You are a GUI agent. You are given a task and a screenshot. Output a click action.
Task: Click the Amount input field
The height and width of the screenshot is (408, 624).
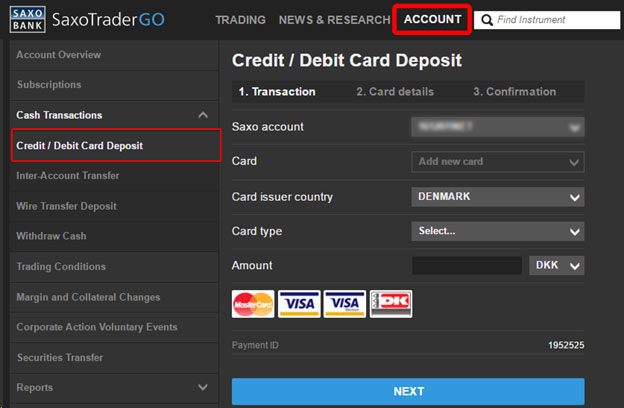click(467, 265)
